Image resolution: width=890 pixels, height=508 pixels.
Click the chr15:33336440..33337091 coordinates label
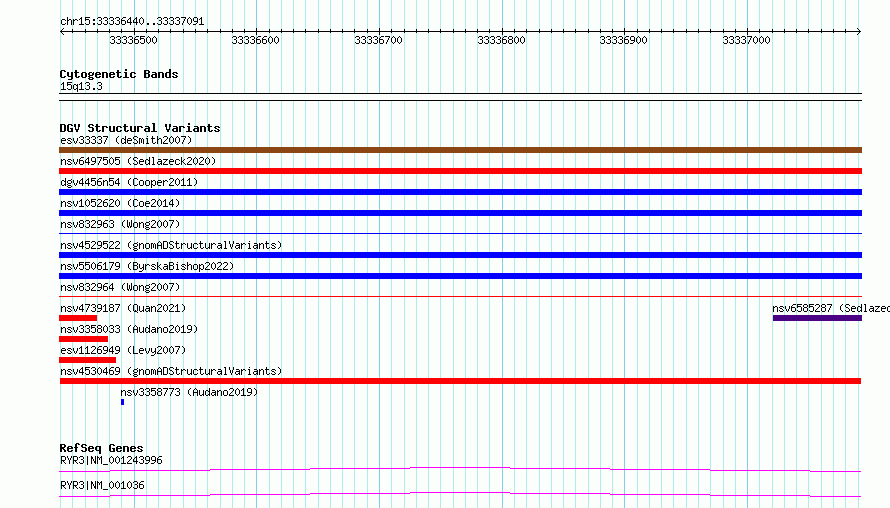click(132, 22)
